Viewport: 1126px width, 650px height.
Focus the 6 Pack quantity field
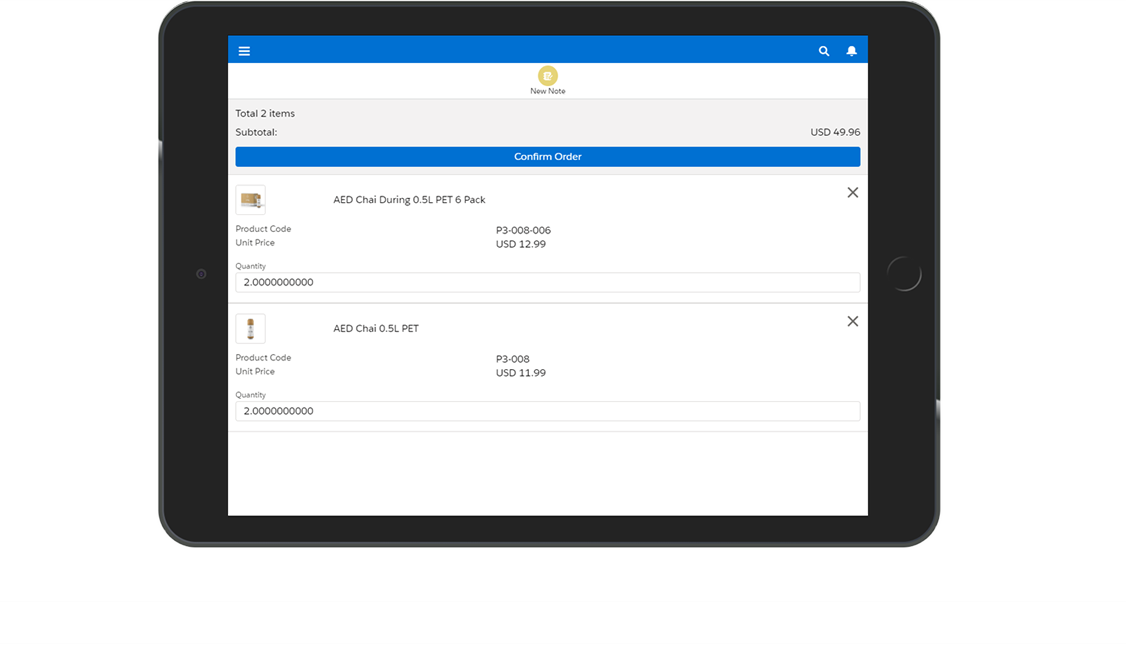pos(547,283)
